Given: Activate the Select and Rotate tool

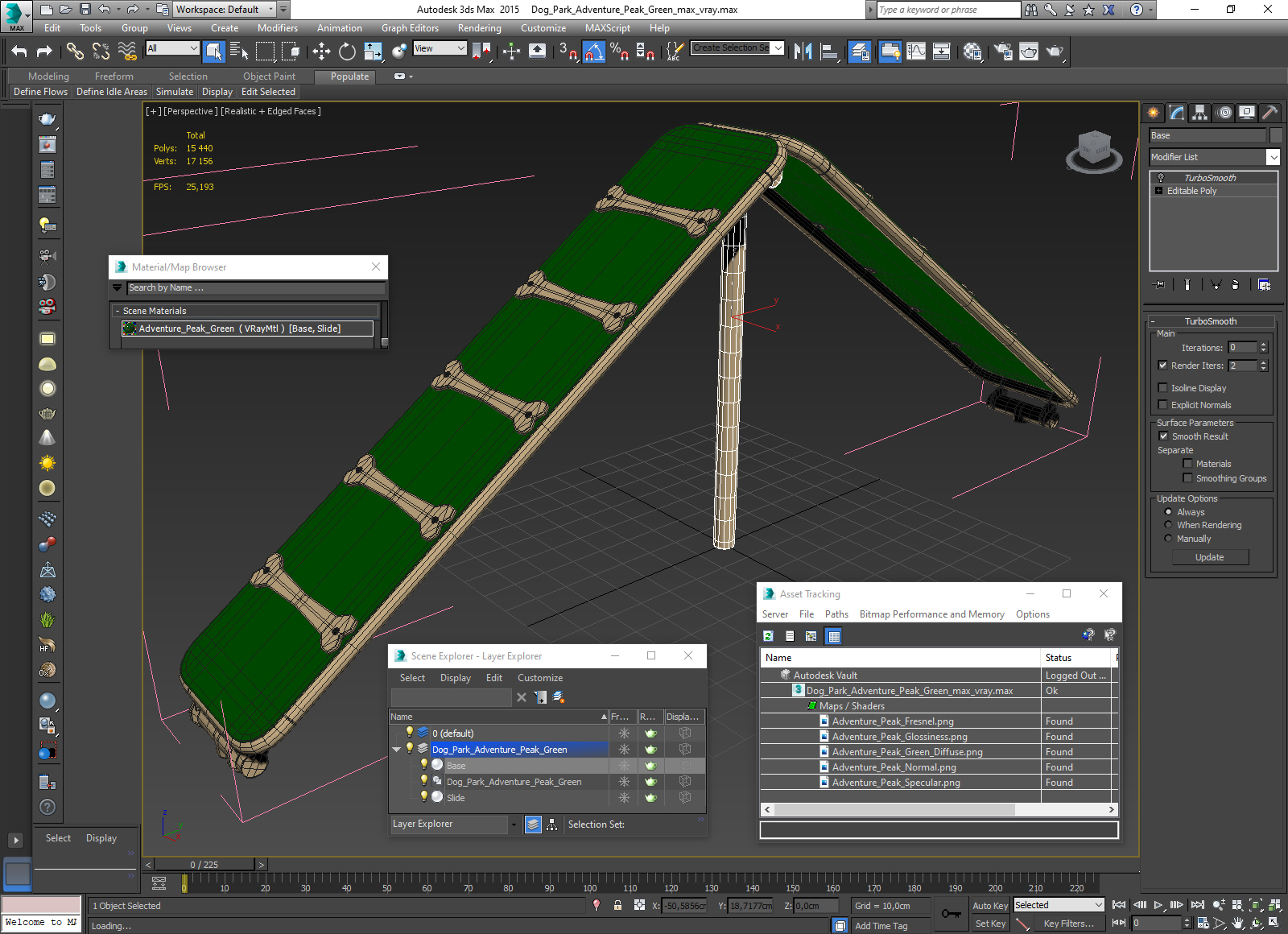Looking at the screenshot, I should pyautogui.click(x=347, y=52).
